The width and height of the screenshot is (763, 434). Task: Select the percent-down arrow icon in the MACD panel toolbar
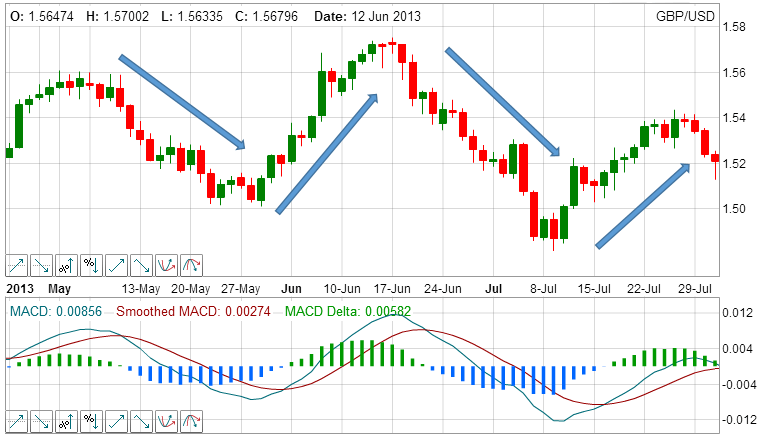[x=91, y=421]
